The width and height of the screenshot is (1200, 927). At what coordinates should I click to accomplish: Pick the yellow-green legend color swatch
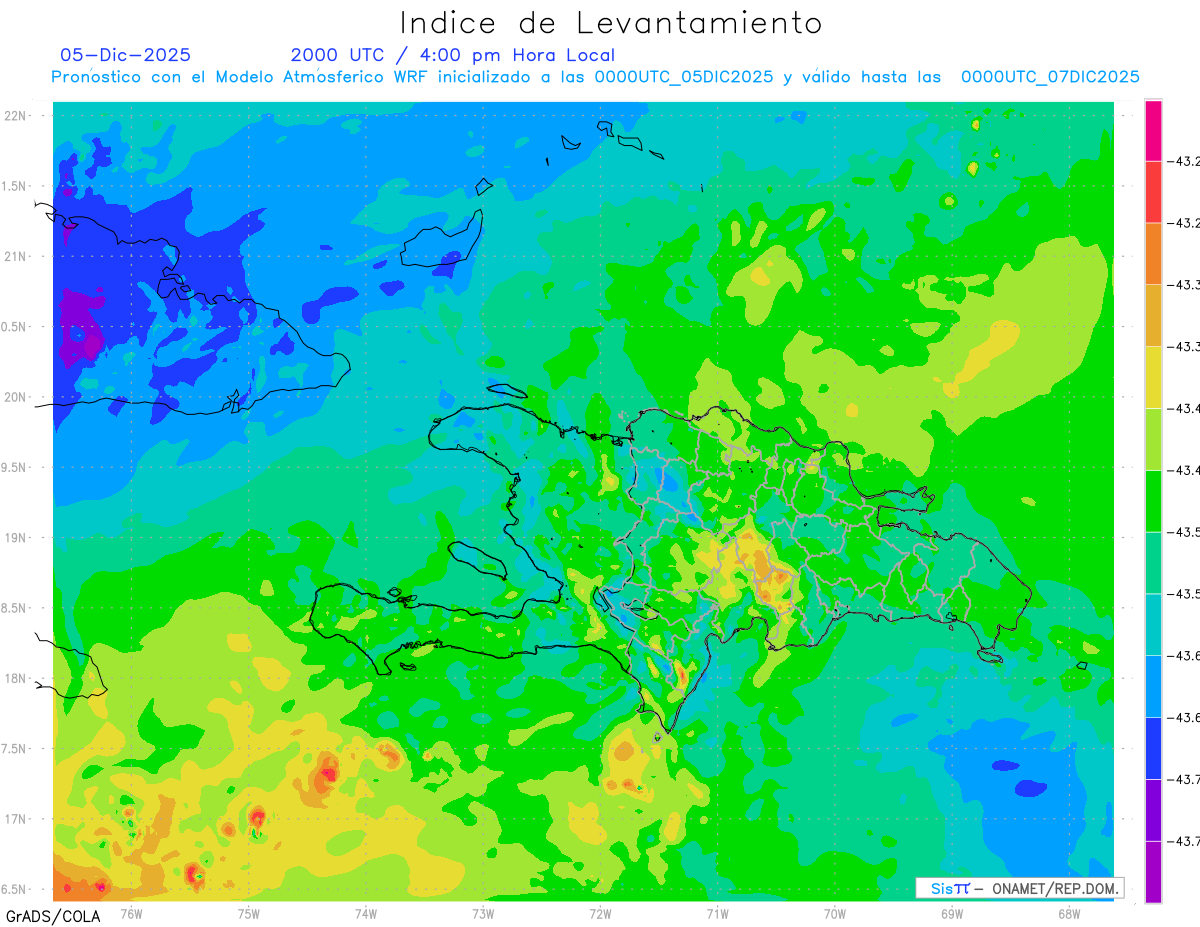click(x=1153, y=439)
